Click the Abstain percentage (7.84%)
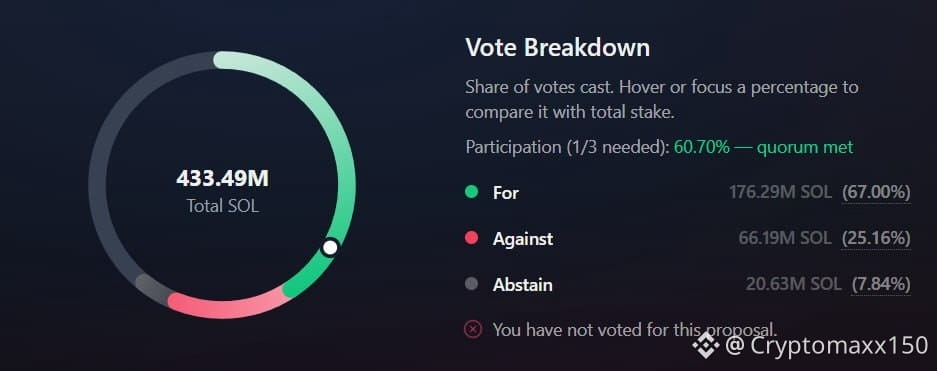The height and width of the screenshot is (371, 937). pyautogui.click(x=881, y=284)
